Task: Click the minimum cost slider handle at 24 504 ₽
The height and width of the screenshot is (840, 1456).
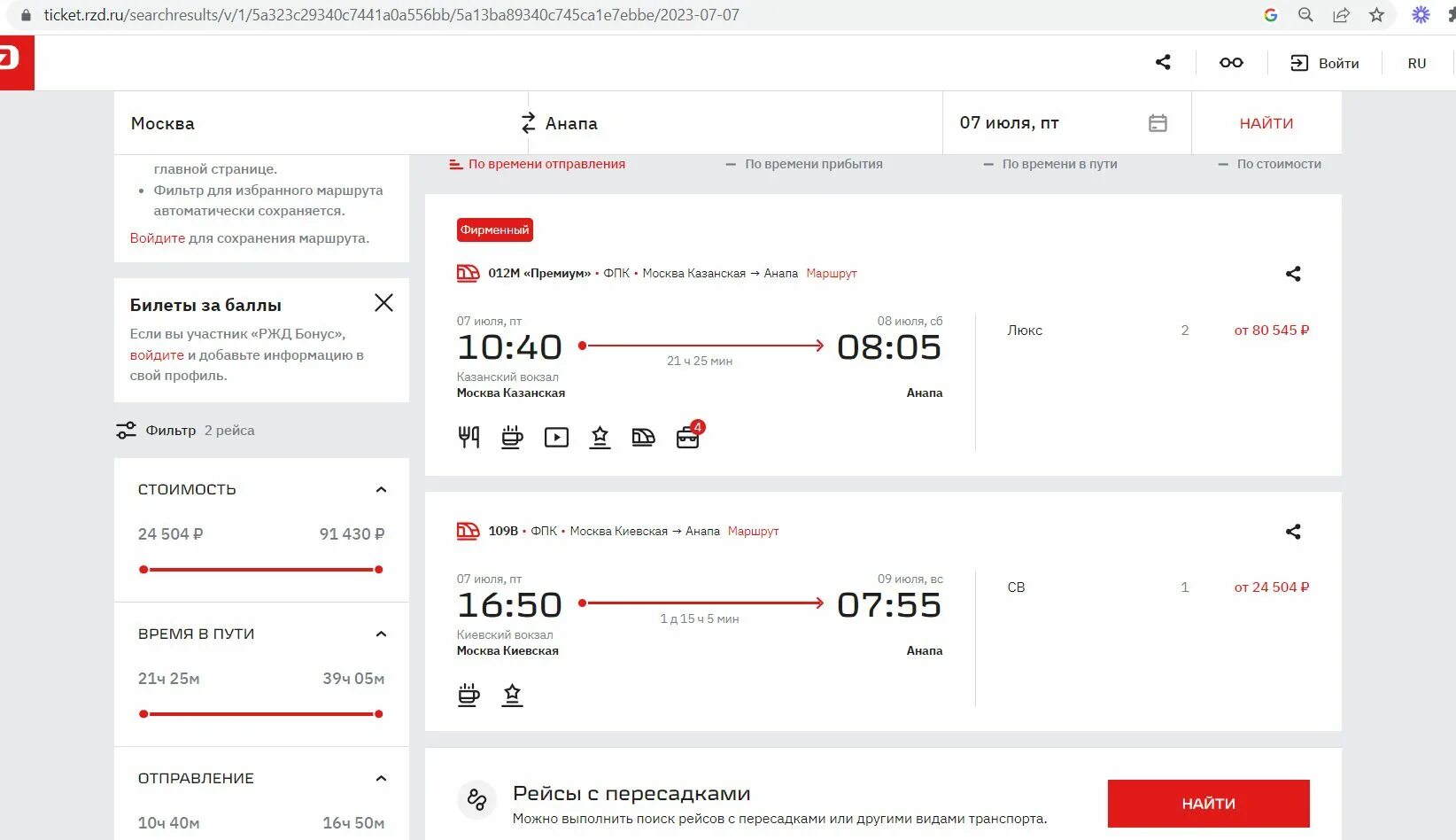Action: (x=143, y=570)
